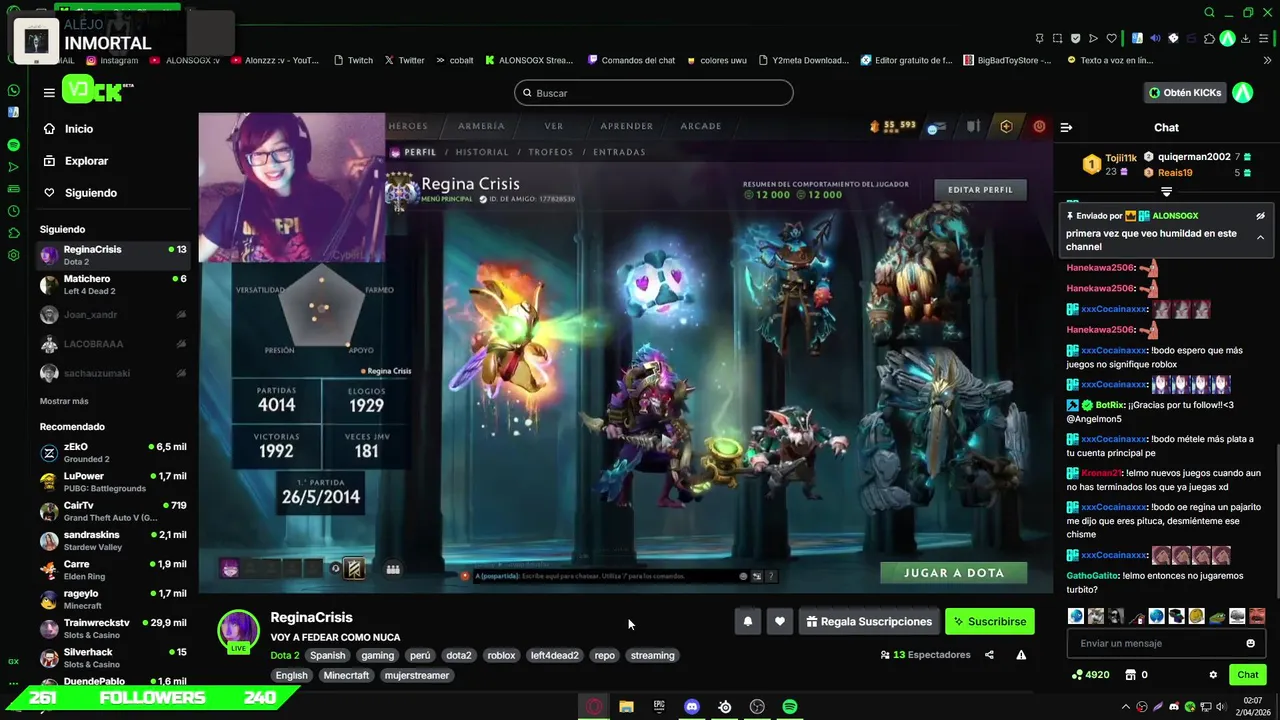Open Twitch bookmark in bookmarks bar
This screenshot has width=1280, height=720.
(353, 60)
